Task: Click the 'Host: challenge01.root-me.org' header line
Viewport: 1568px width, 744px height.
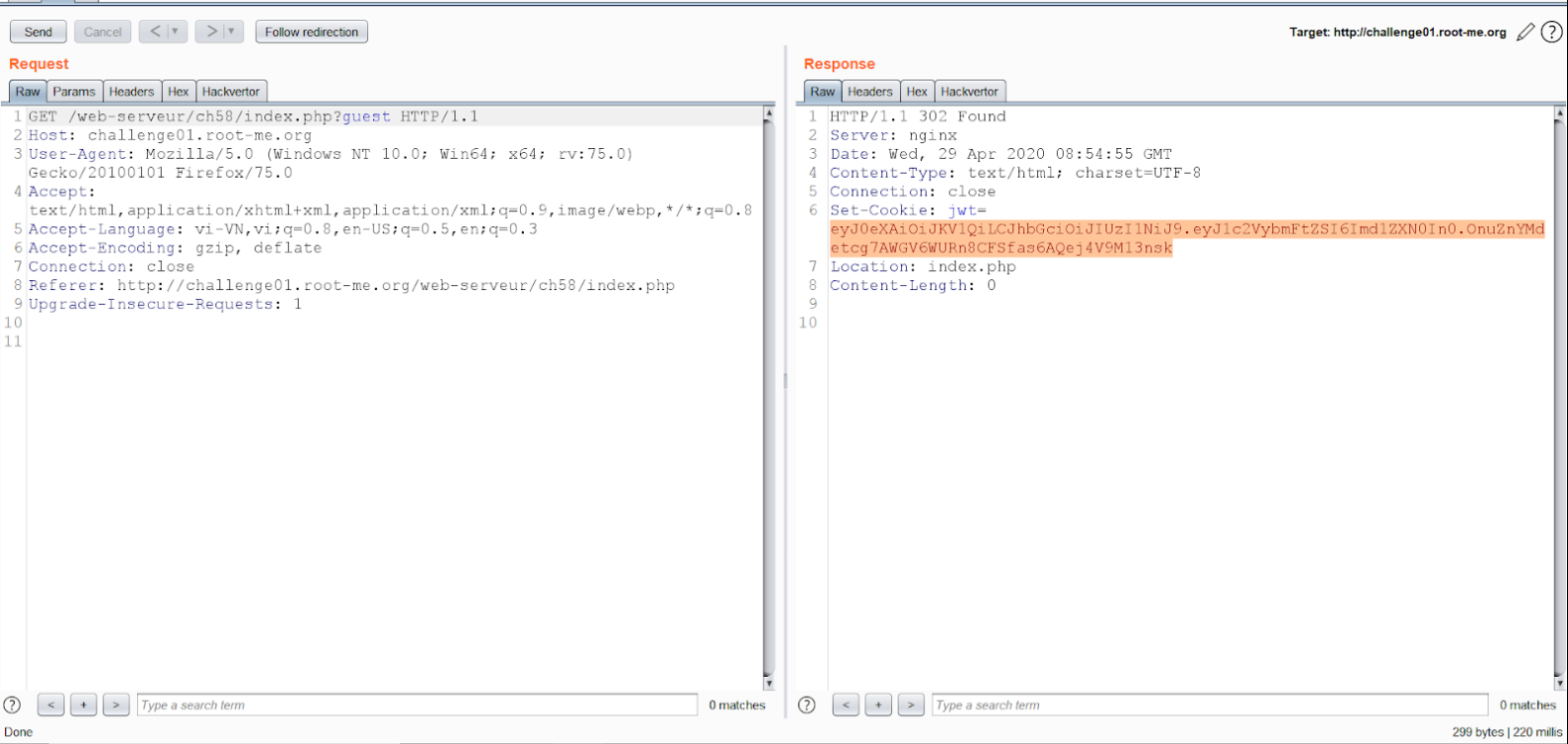Action: coord(170,135)
